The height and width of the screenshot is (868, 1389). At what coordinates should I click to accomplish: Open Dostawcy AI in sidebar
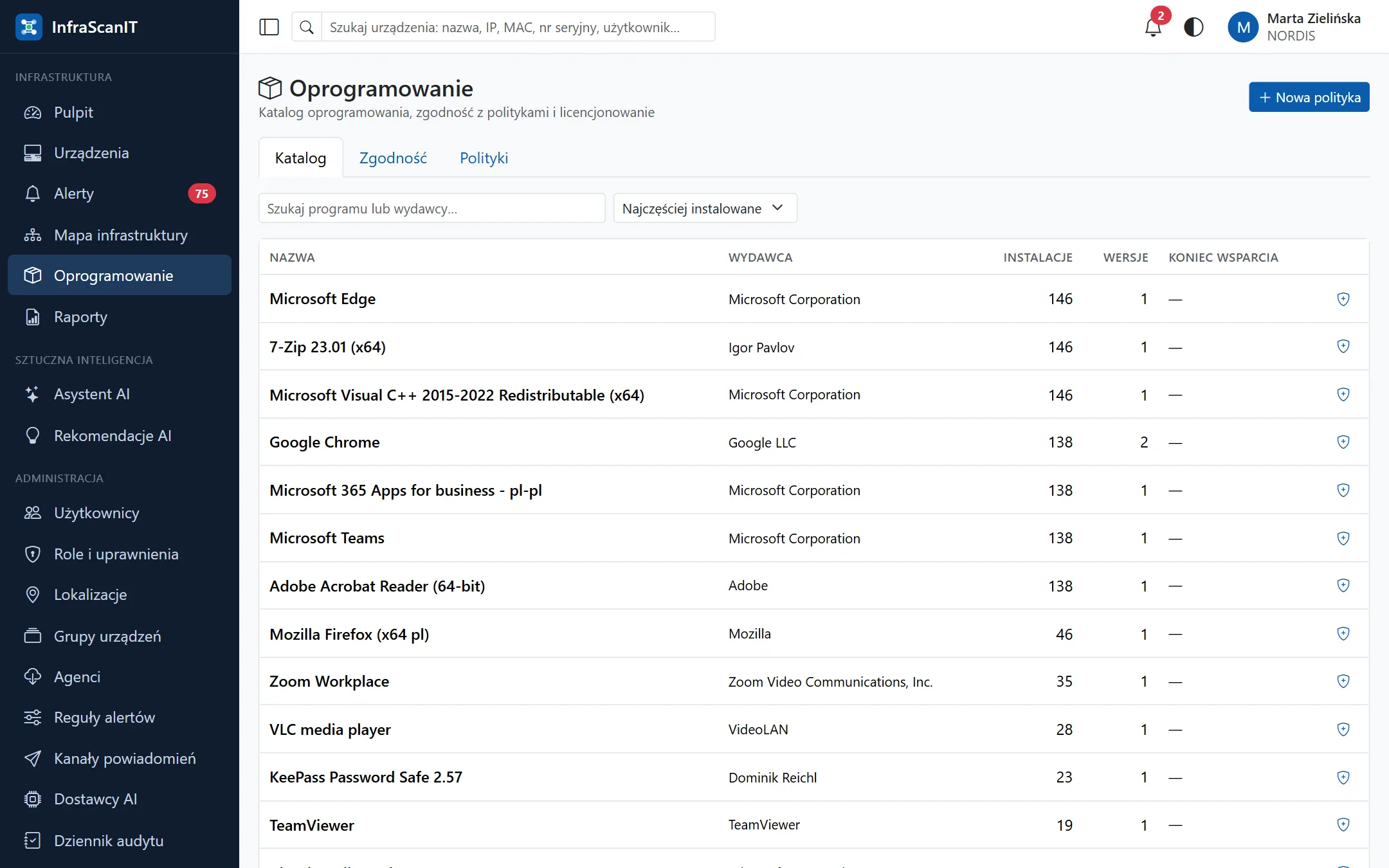pos(120,799)
